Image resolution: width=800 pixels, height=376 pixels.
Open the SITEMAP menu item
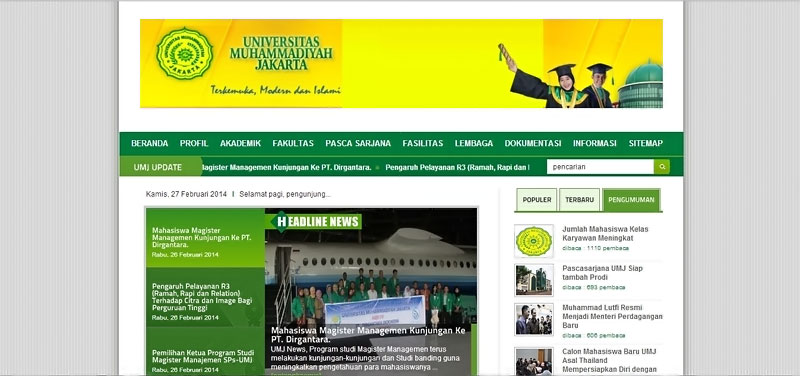pos(645,143)
